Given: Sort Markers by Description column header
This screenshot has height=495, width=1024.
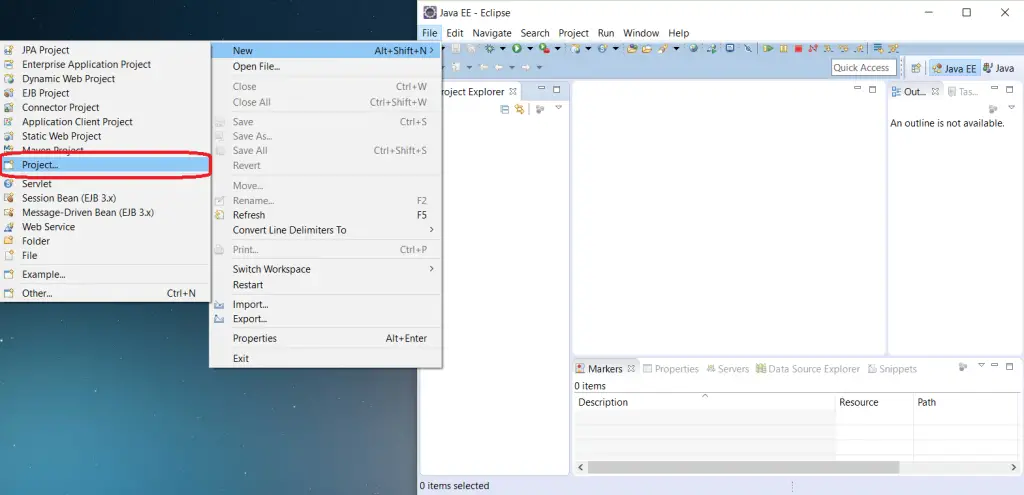Looking at the screenshot, I should coord(705,402).
